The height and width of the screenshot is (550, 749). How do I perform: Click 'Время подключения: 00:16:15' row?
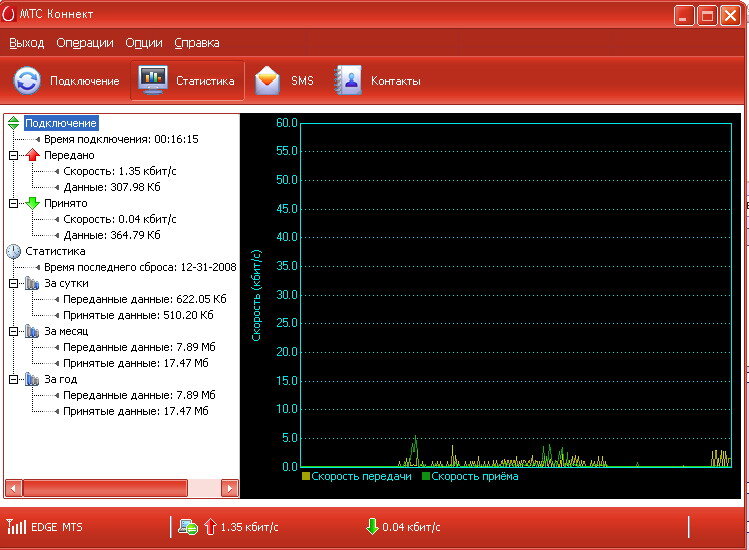[121, 139]
